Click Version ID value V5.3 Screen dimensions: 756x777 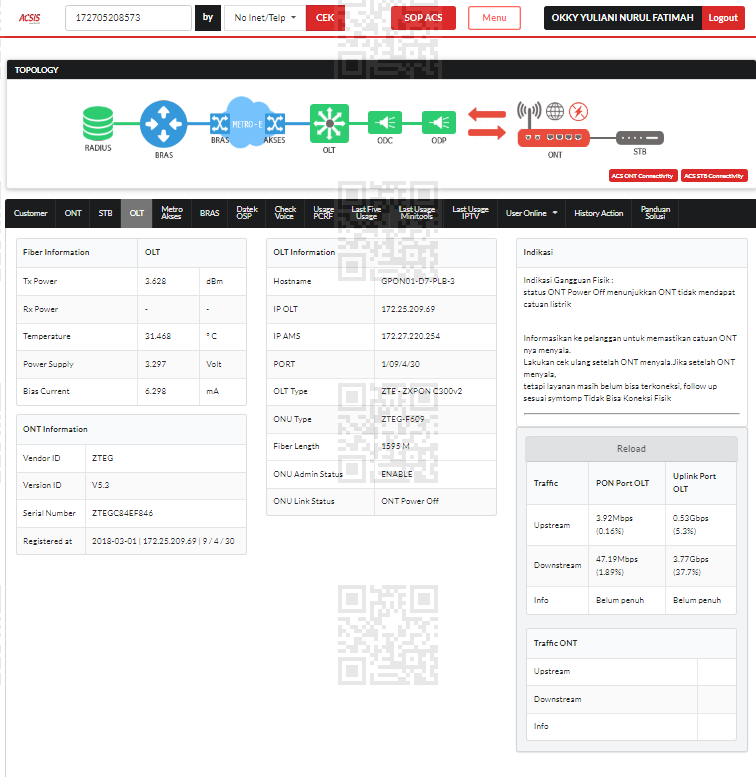101,485
